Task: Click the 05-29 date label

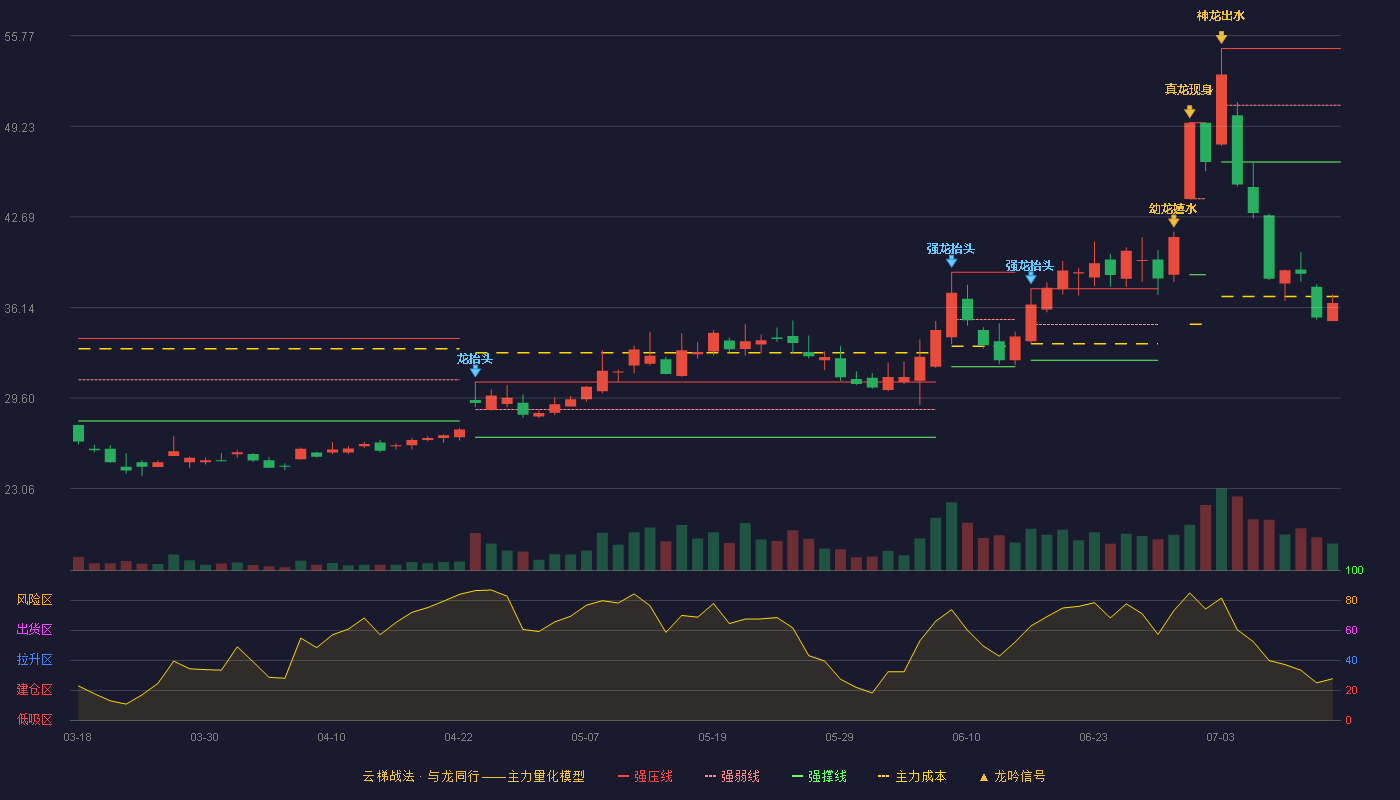Action: coord(840,737)
